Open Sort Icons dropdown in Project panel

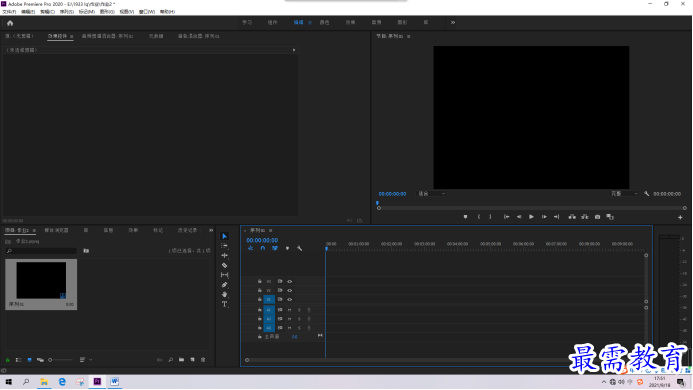click(x=85, y=360)
